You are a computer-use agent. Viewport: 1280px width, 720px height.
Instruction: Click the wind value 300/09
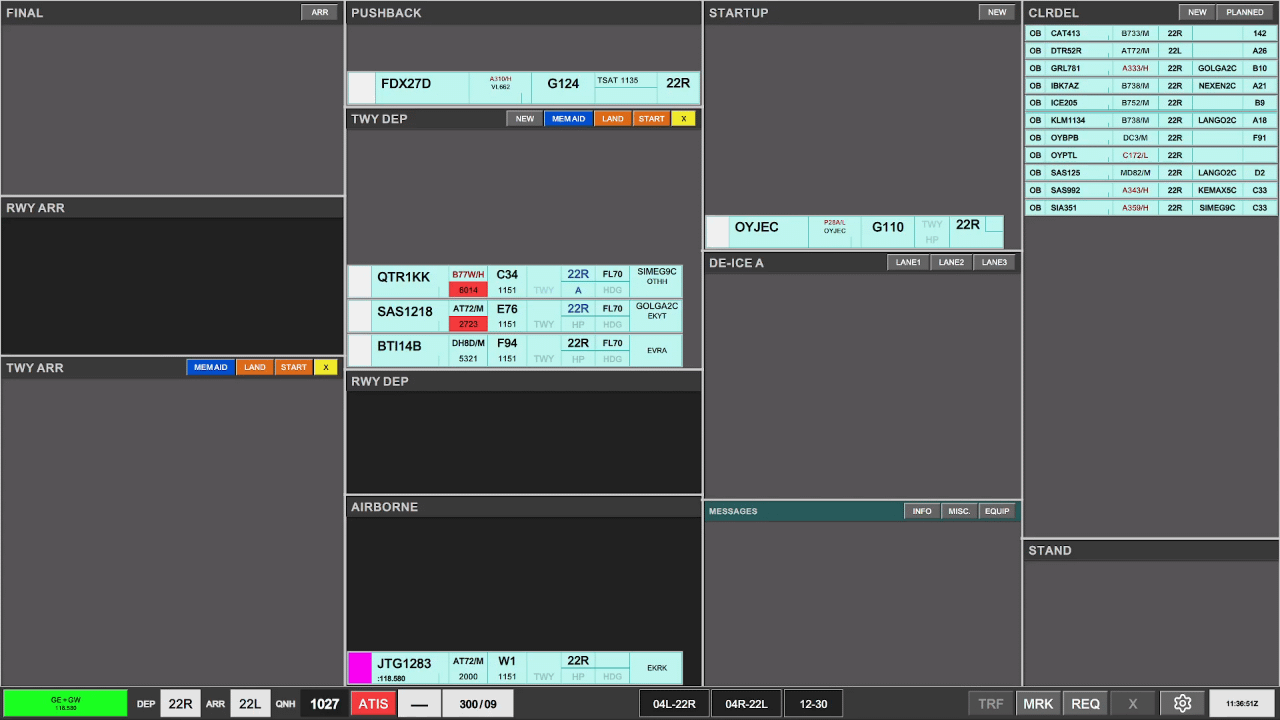tap(478, 703)
